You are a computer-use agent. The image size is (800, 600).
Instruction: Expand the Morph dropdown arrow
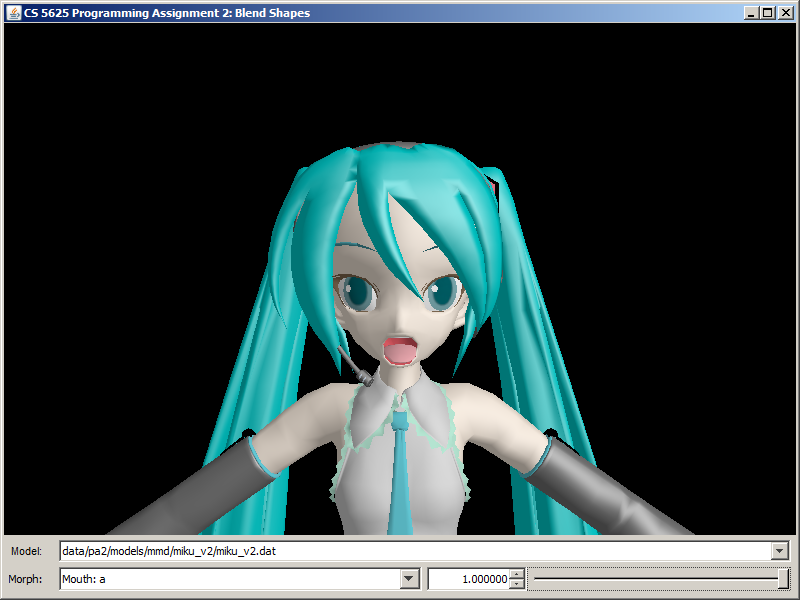click(x=408, y=579)
